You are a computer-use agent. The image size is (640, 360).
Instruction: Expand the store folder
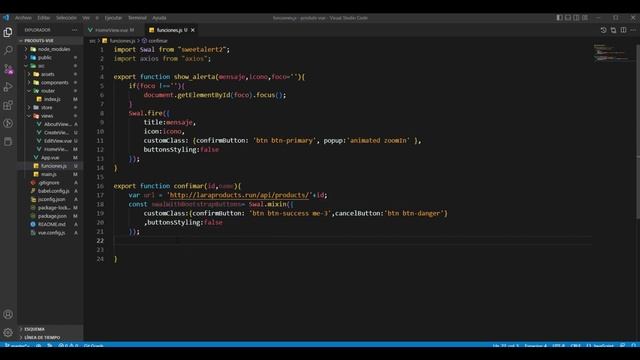(50, 107)
